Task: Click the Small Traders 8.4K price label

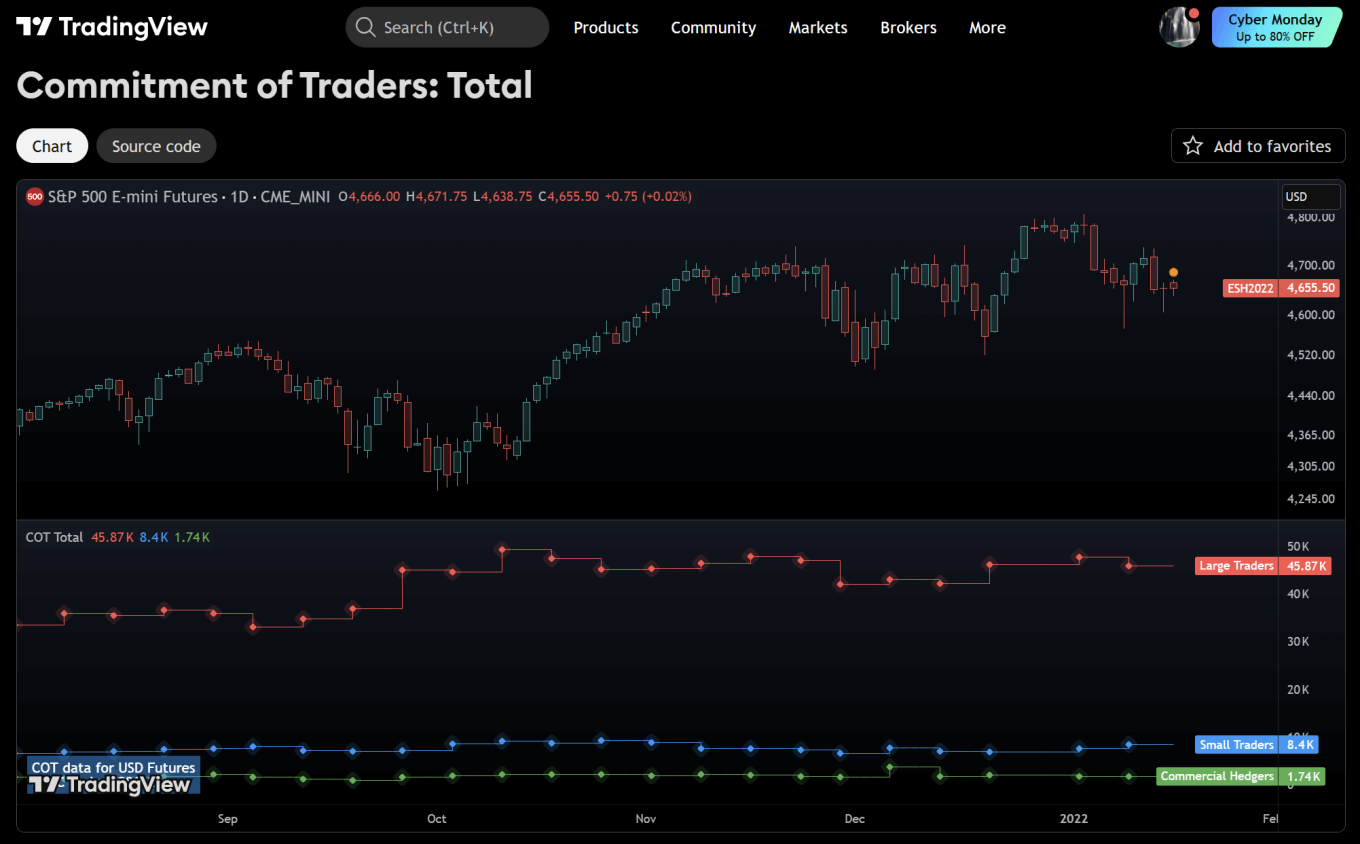Action: pos(1257,744)
